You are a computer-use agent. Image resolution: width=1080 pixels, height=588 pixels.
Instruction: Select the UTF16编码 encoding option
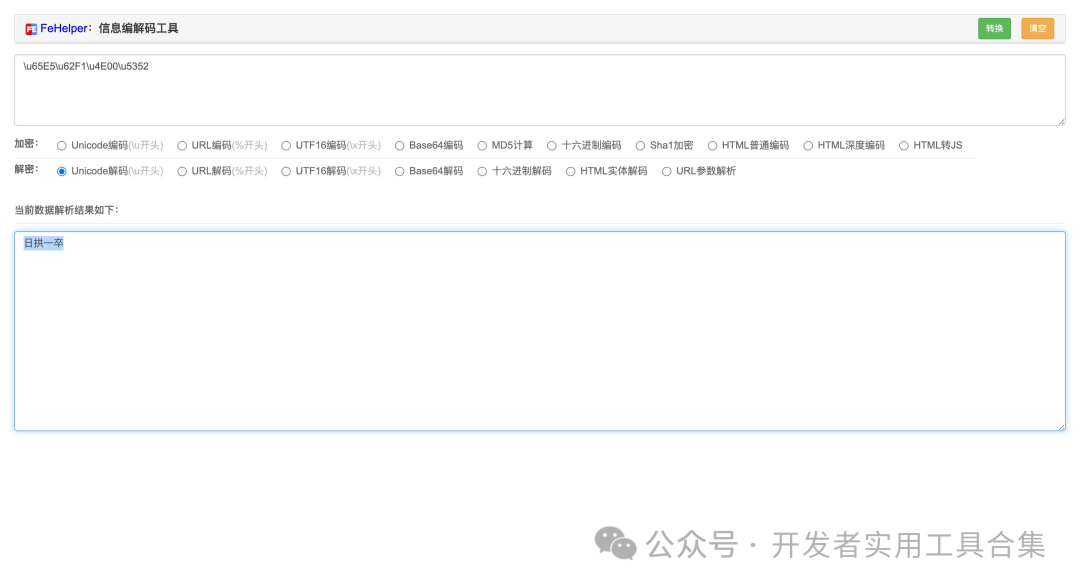coord(285,145)
